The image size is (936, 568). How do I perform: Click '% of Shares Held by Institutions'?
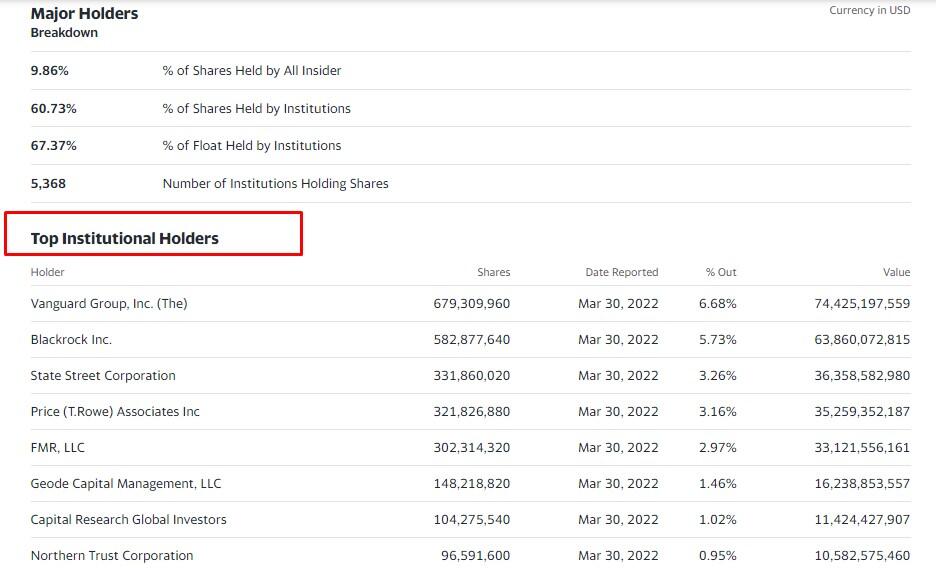[x=256, y=109]
